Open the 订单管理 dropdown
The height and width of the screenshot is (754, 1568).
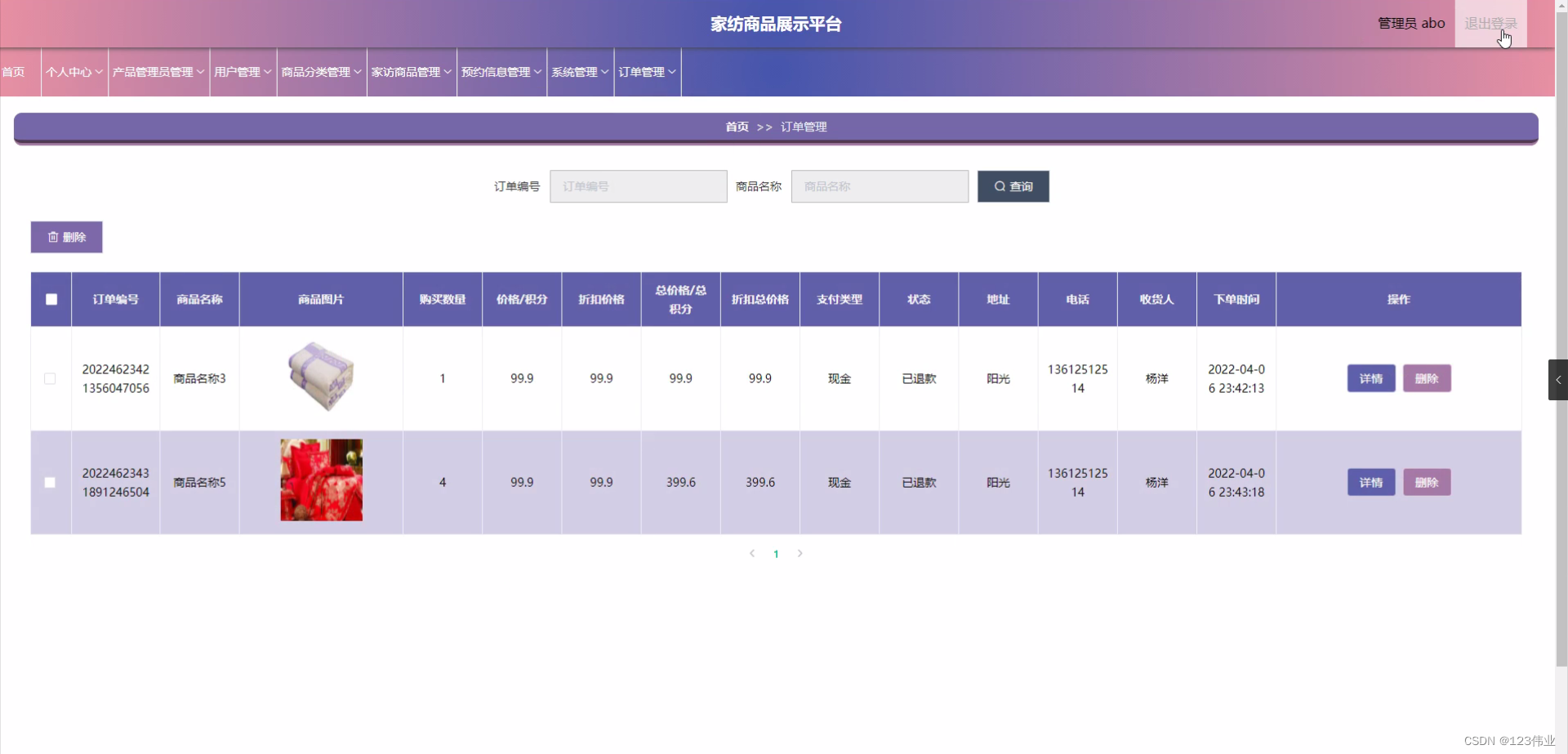pyautogui.click(x=646, y=72)
